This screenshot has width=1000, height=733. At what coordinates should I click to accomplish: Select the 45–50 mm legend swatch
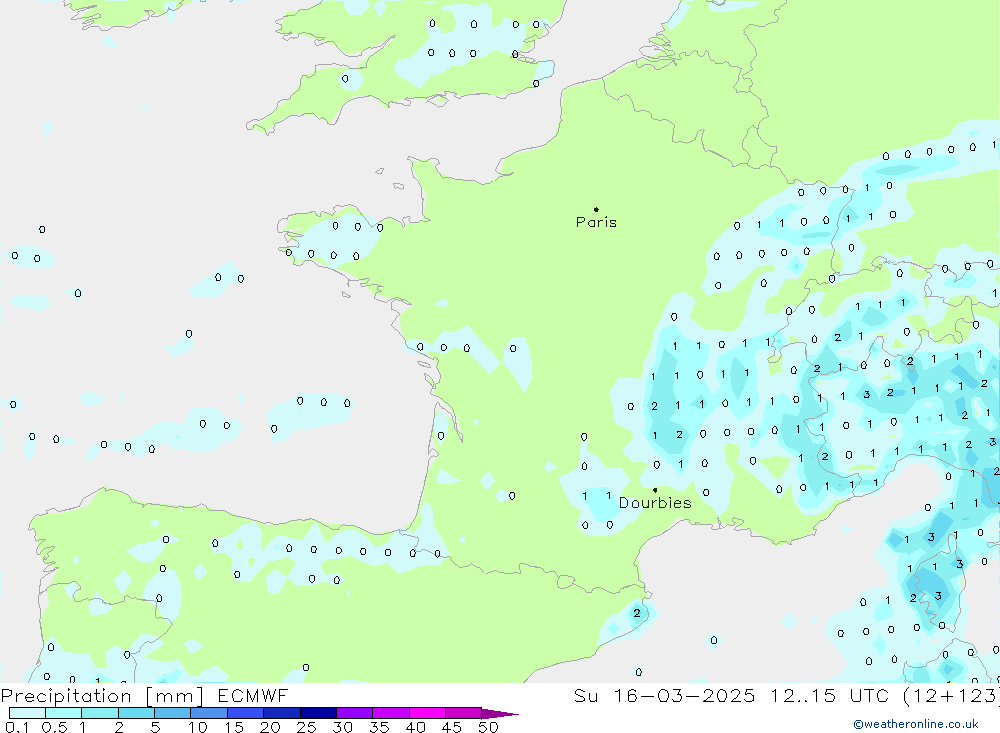[x=464, y=713]
